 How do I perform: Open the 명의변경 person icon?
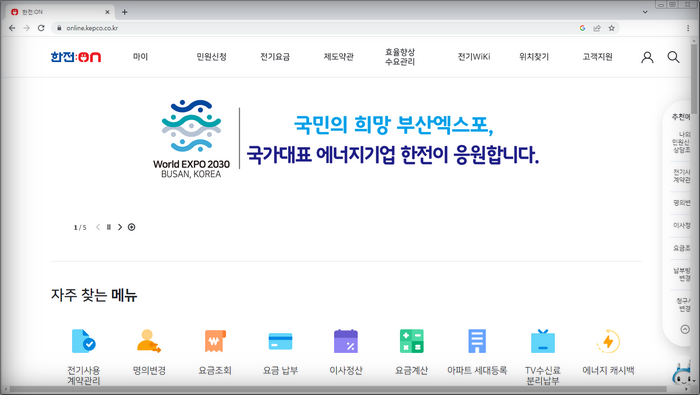[149, 341]
